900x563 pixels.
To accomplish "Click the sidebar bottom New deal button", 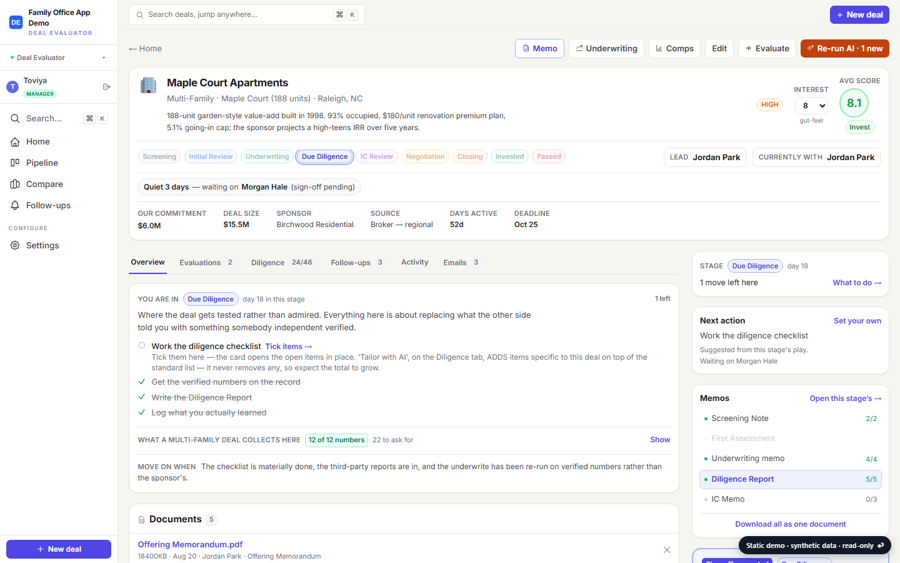I will (x=59, y=549).
